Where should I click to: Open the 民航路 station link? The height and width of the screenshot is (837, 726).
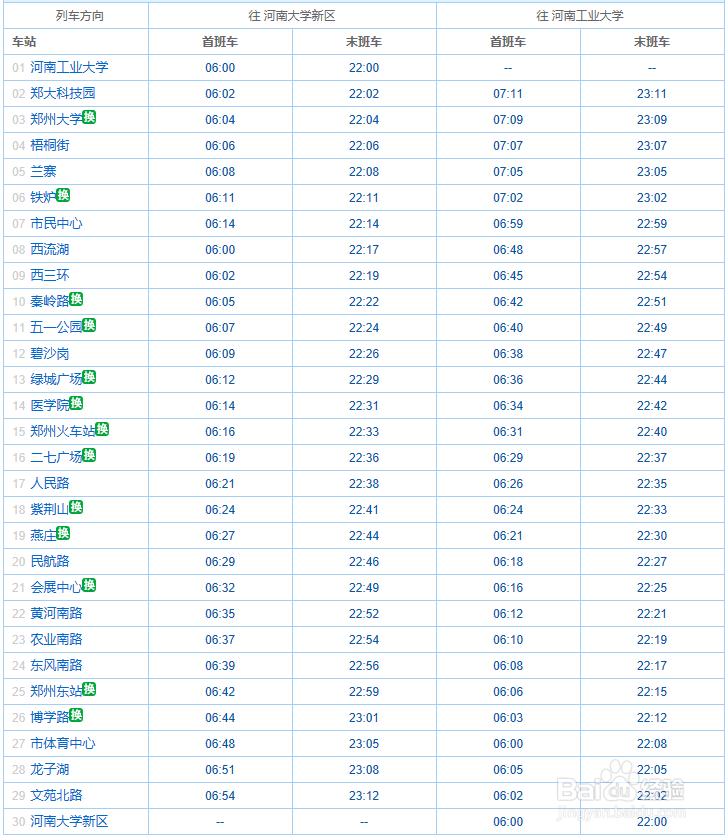(x=50, y=562)
